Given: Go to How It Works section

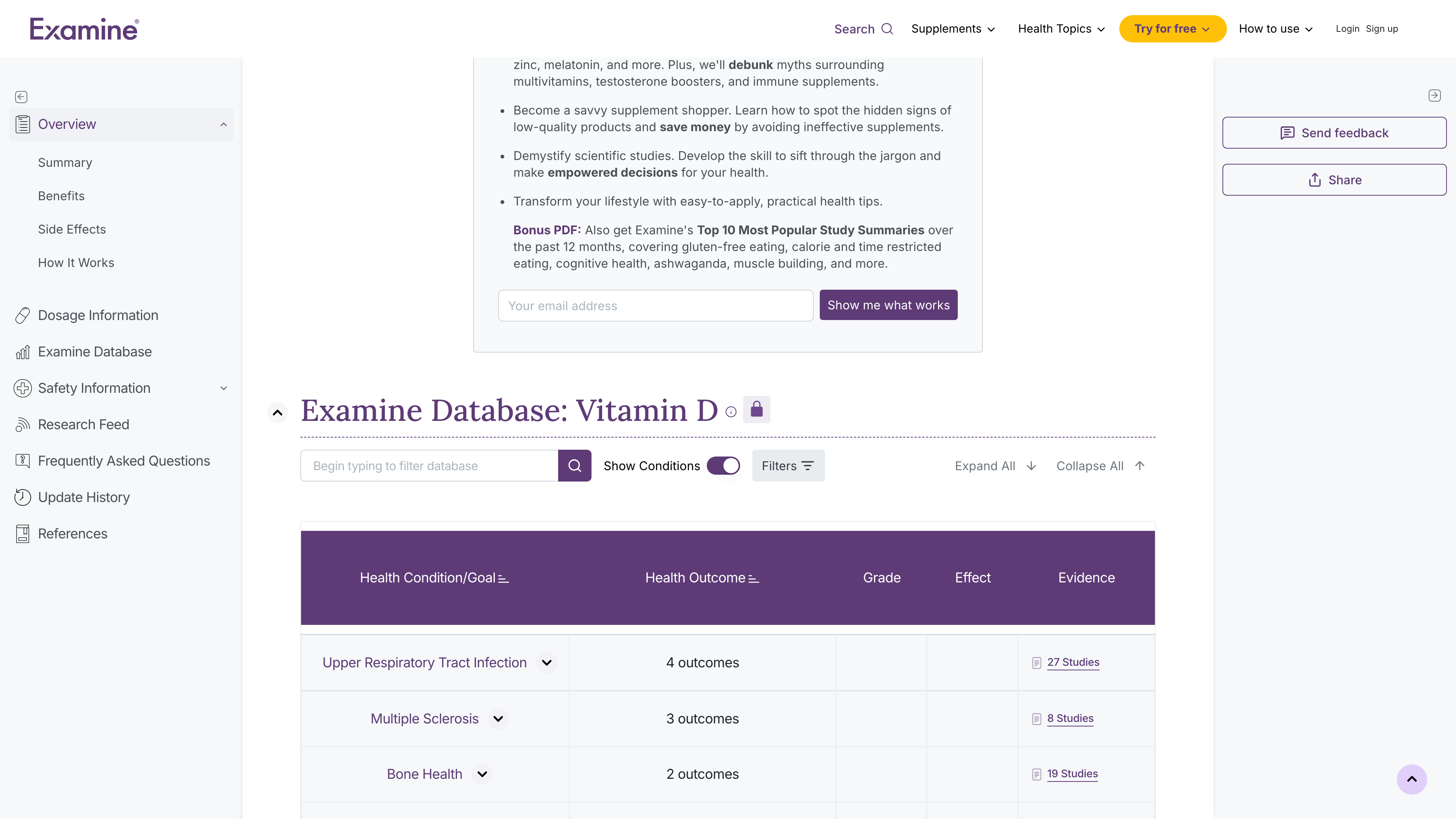Looking at the screenshot, I should point(76,263).
